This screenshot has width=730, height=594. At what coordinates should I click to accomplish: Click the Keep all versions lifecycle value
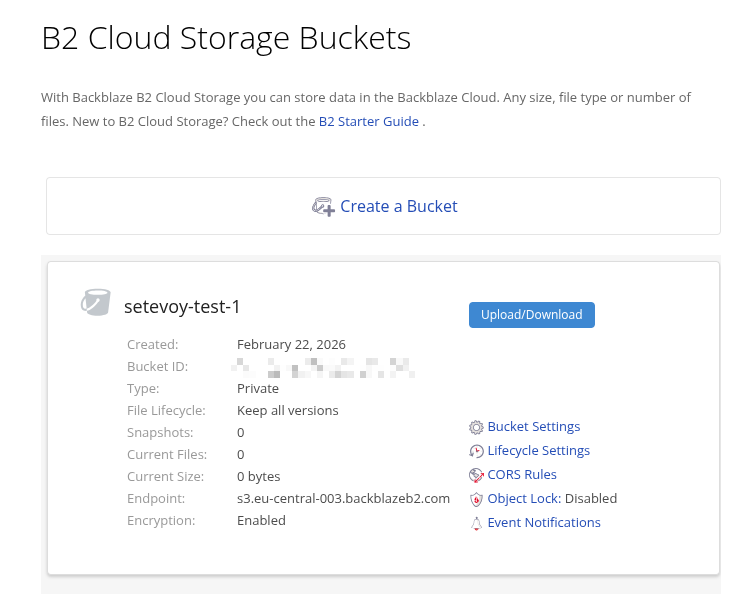click(x=287, y=411)
